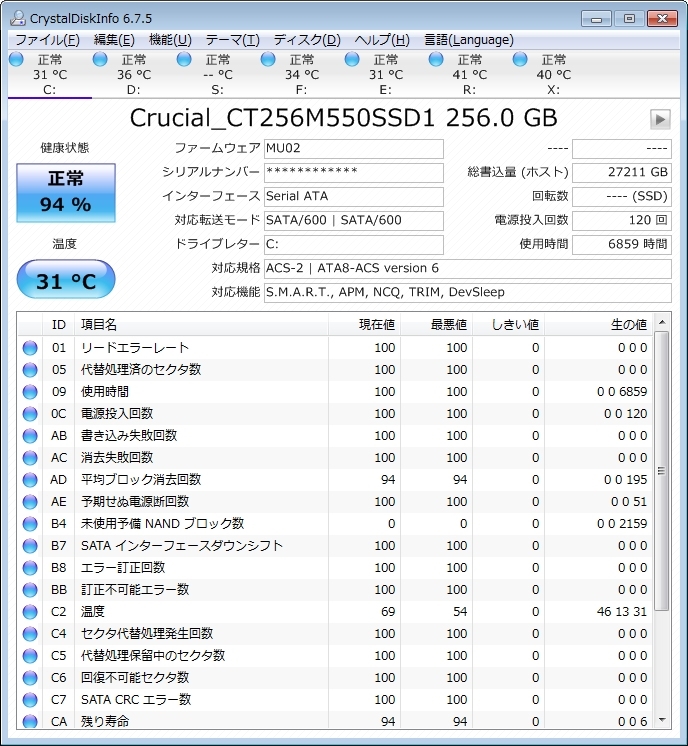Open the 編集(E) menu

coord(114,40)
